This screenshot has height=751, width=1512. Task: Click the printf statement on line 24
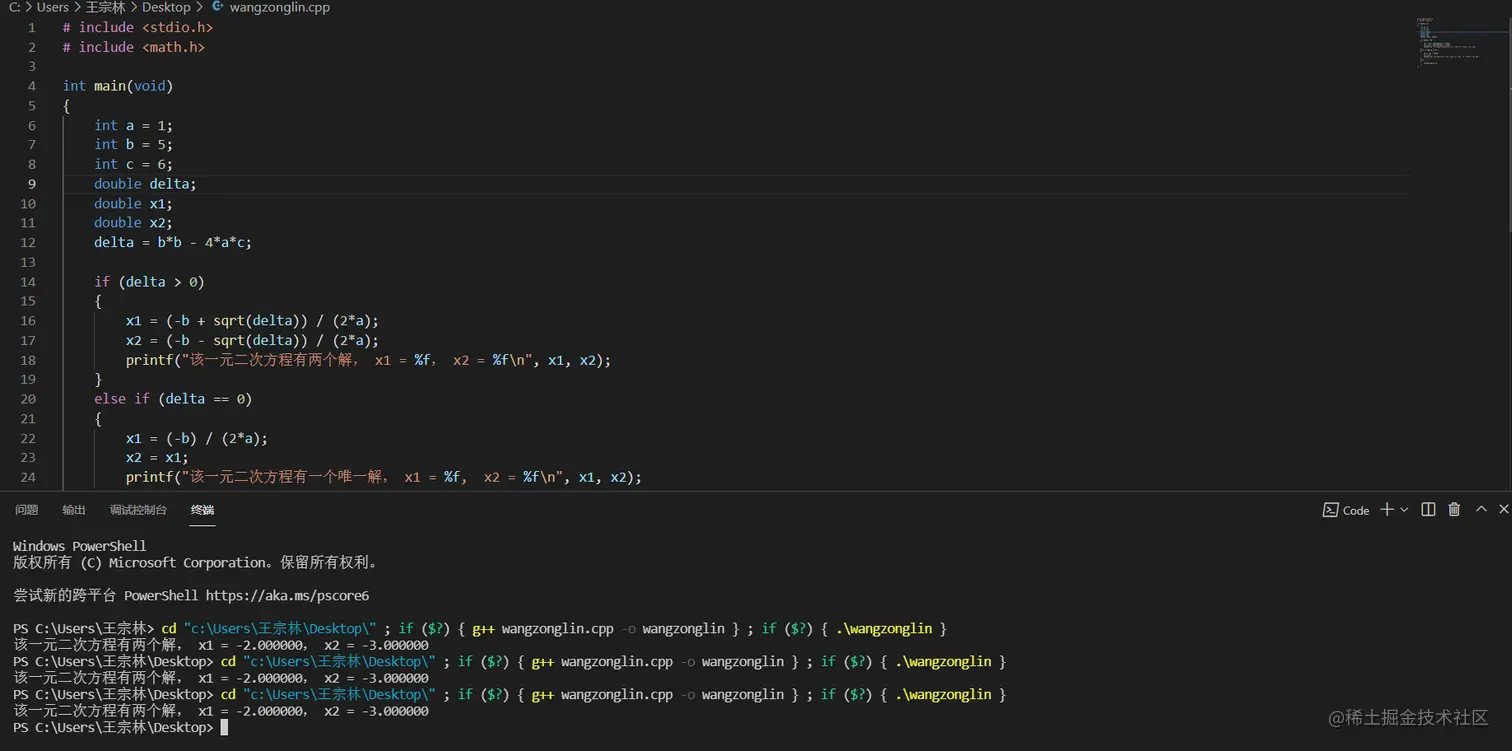pos(384,477)
